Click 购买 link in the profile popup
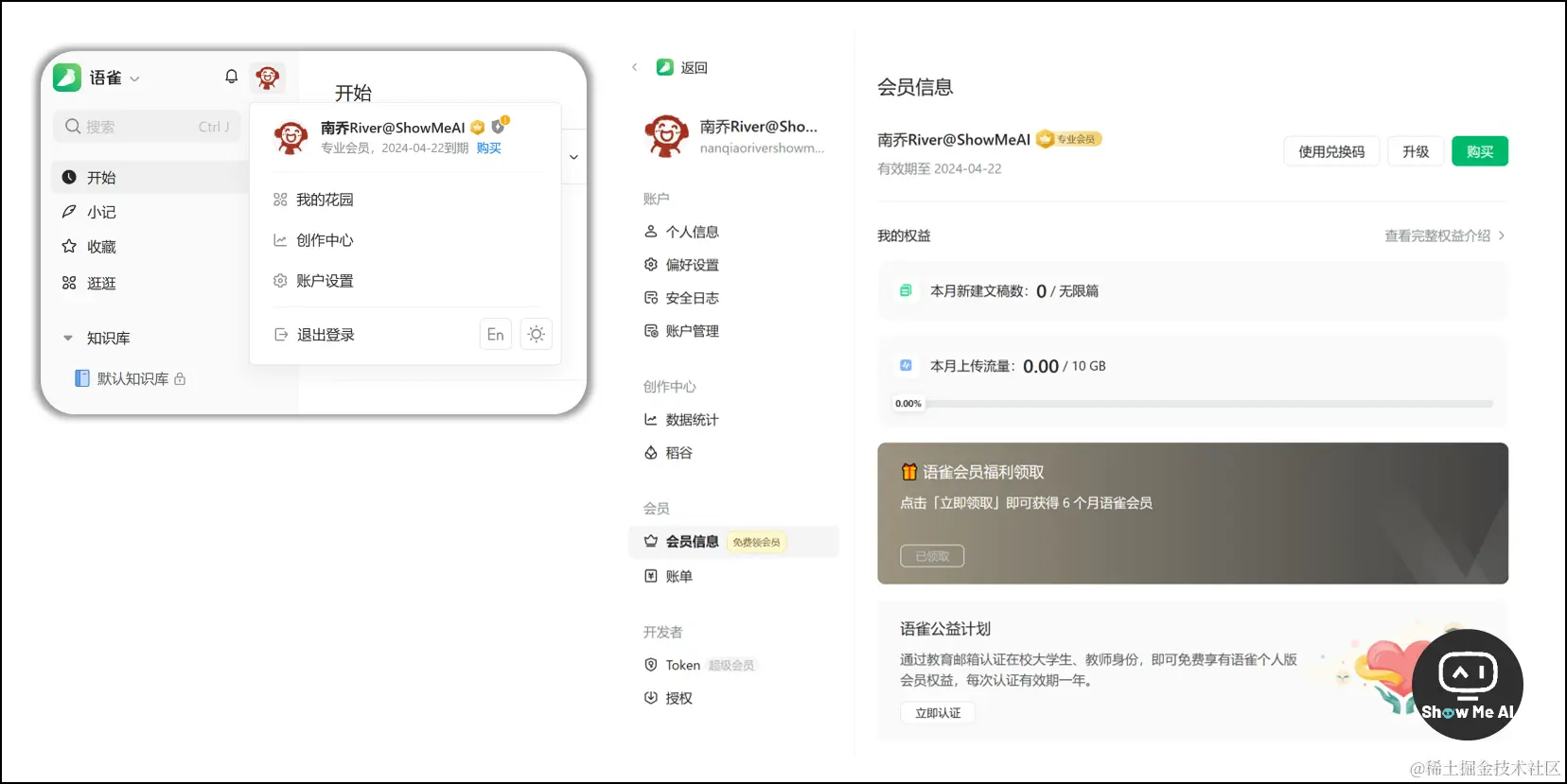This screenshot has height=784, width=1567. 489,148
